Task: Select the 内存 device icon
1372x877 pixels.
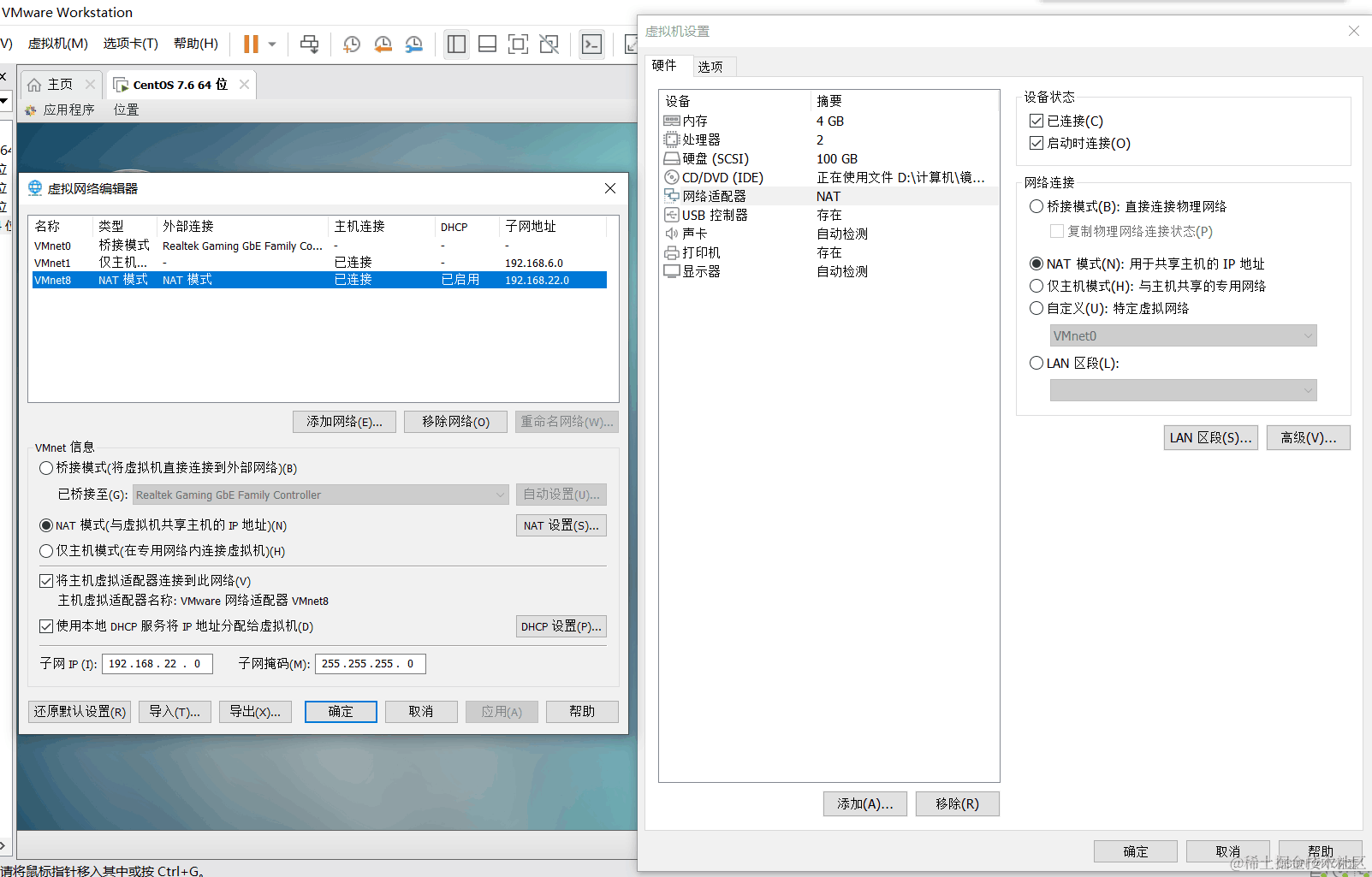Action: point(672,121)
